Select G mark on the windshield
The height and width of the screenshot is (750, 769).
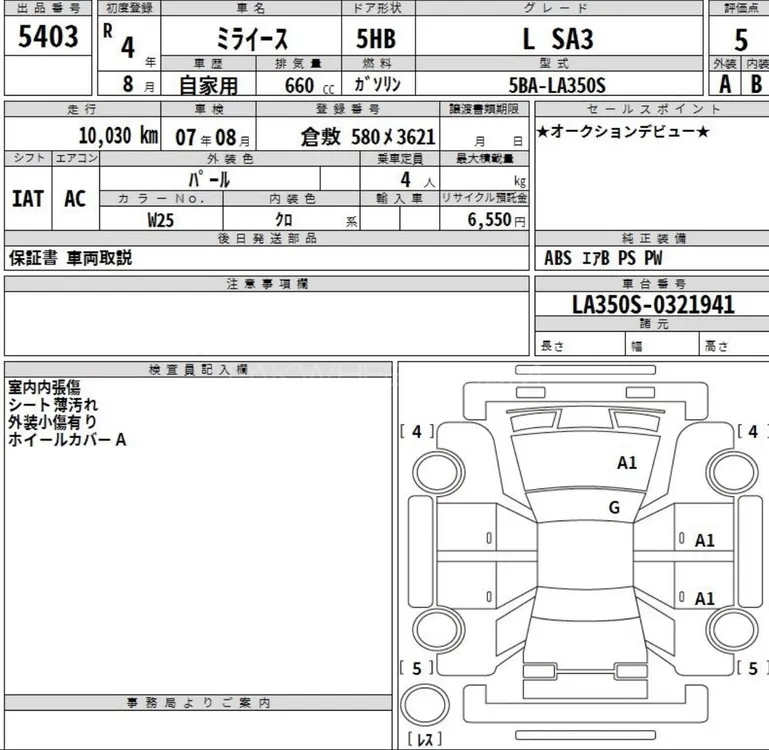(614, 508)
